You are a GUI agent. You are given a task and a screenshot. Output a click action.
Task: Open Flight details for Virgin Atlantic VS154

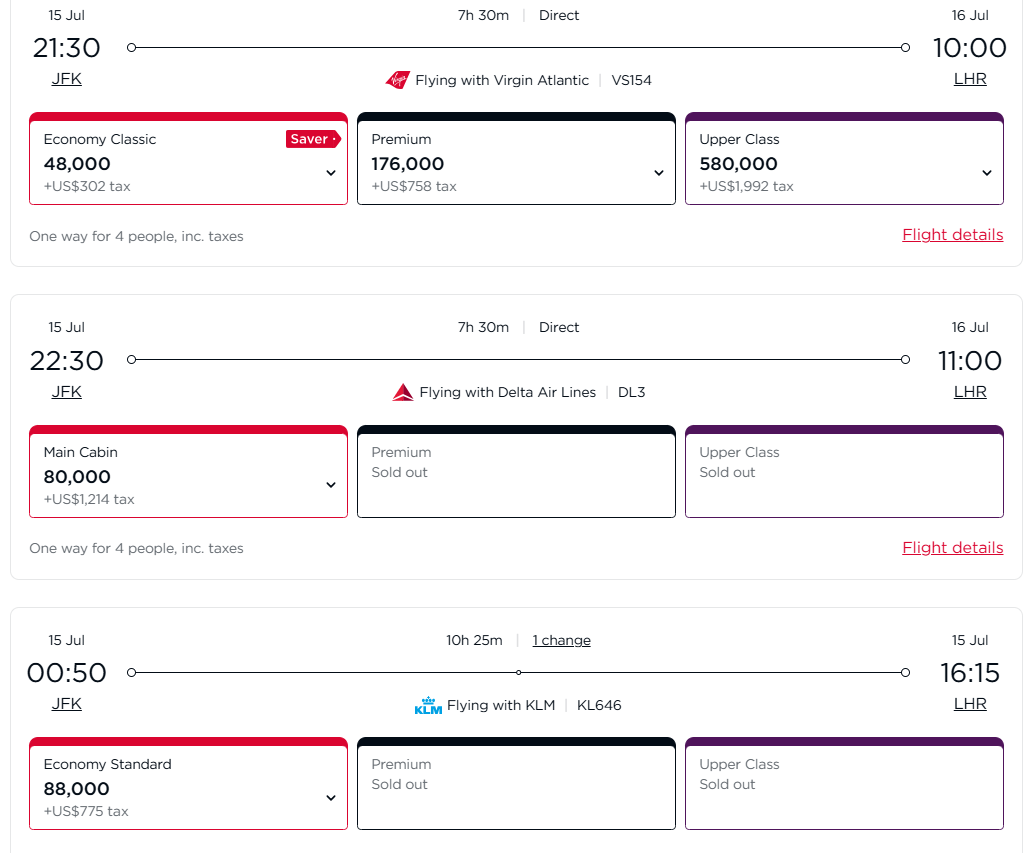click(x=952, y=235)
